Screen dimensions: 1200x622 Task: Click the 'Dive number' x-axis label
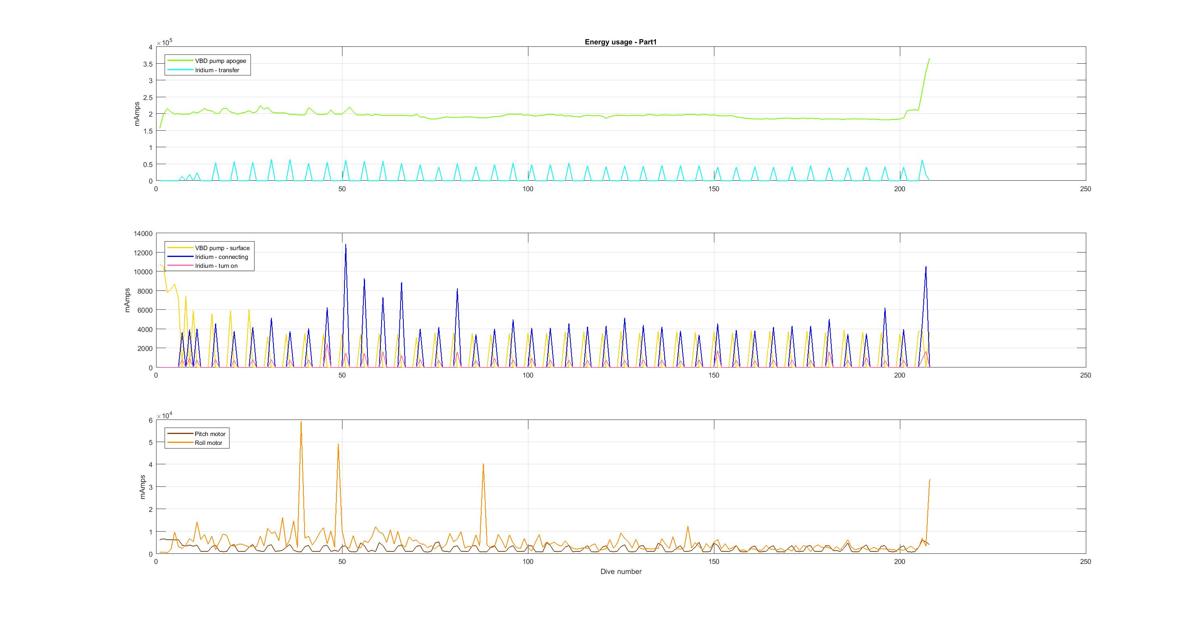point(620,572)
